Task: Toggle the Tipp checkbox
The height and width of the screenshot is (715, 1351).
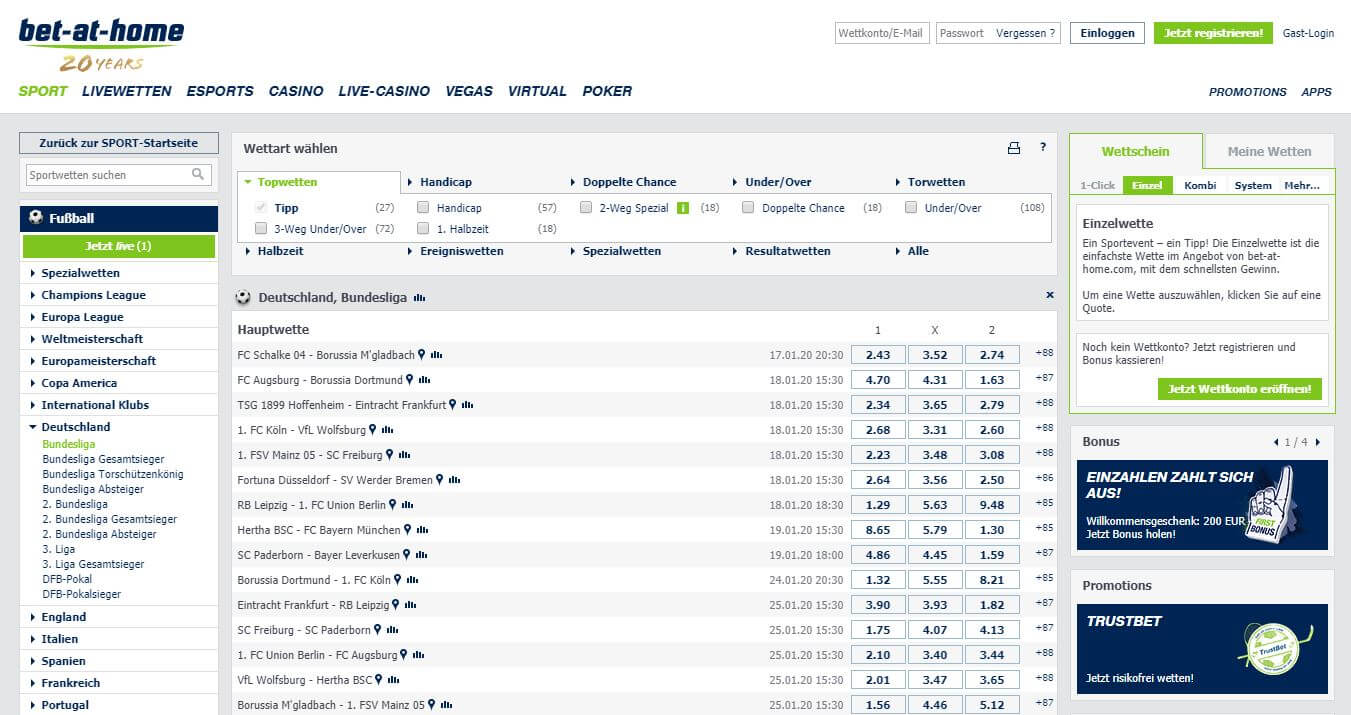Action: tap(261, 208)
